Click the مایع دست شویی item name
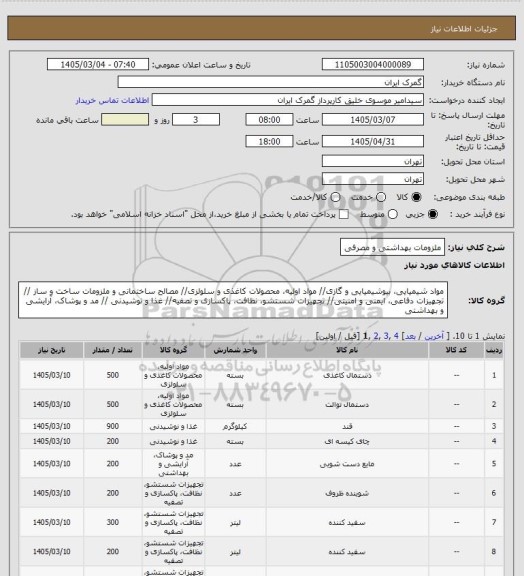Screen dimensions: 524x576 (x=347, y=464)
